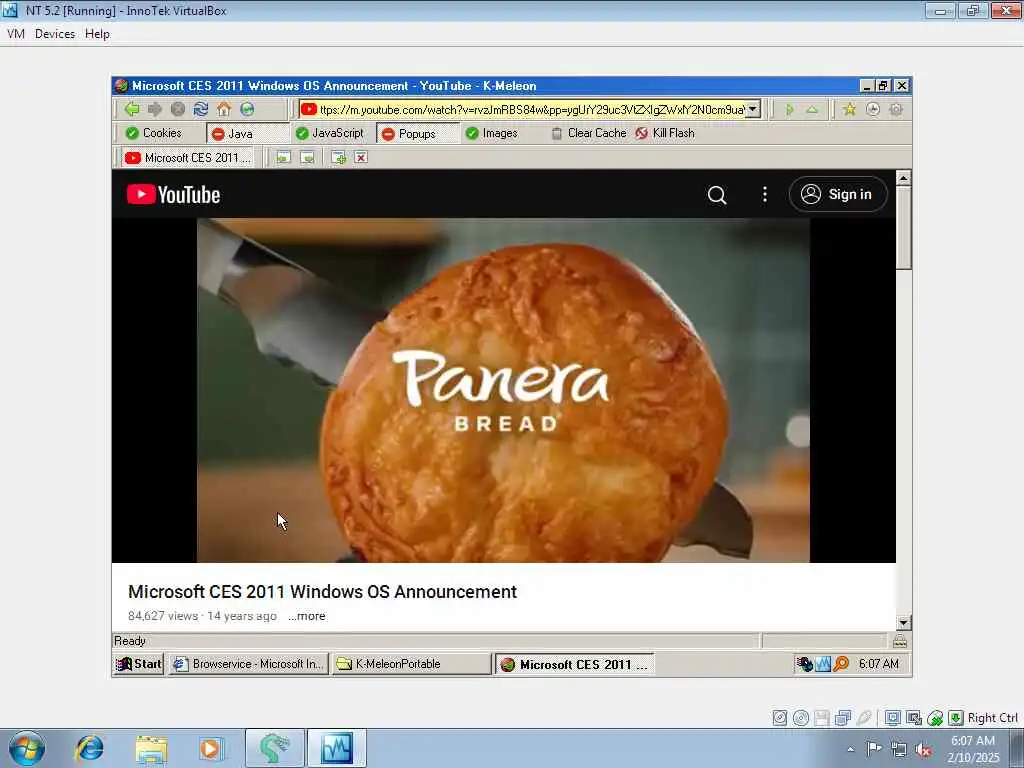Switch to K-MeleonPortable taskbar item
1024x768 pixels.
pos(411,664)
